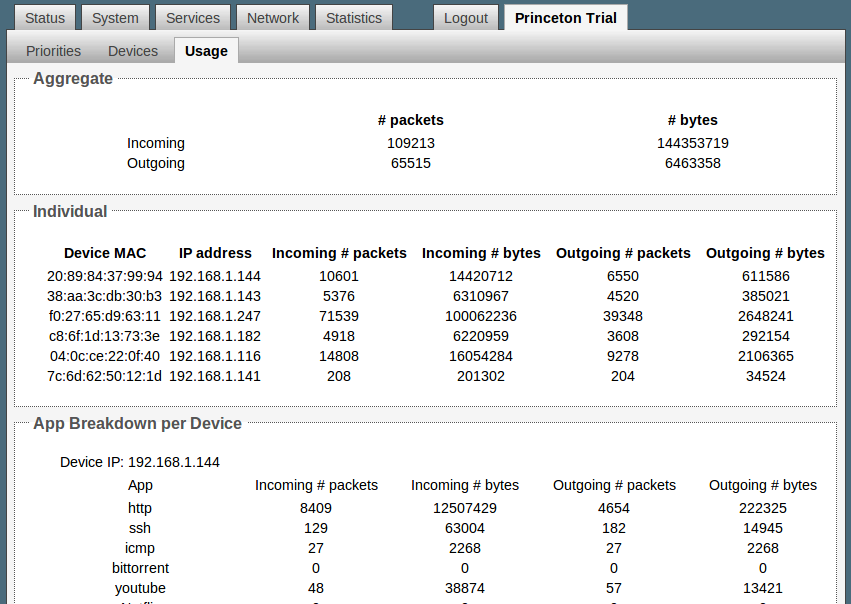Go to the Services tab
The image size is (851, 604).
click(x=193, y=18)
